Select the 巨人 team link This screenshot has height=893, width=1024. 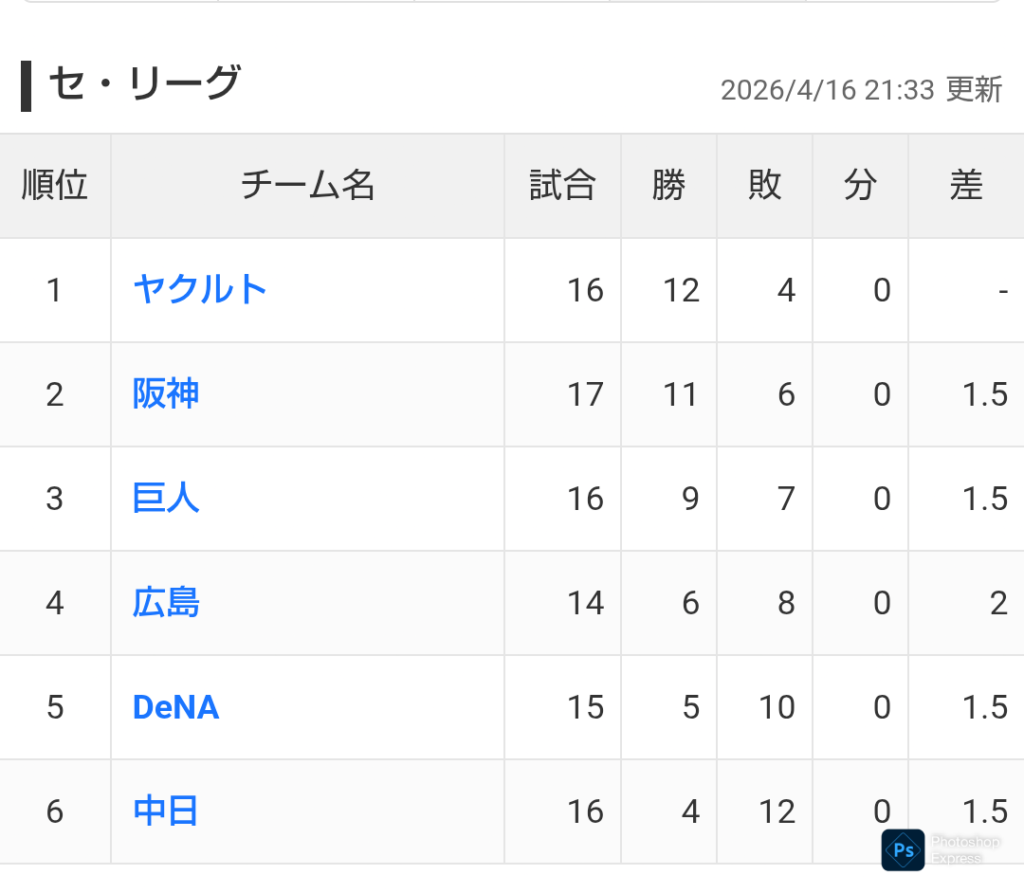tap(166, 498)
